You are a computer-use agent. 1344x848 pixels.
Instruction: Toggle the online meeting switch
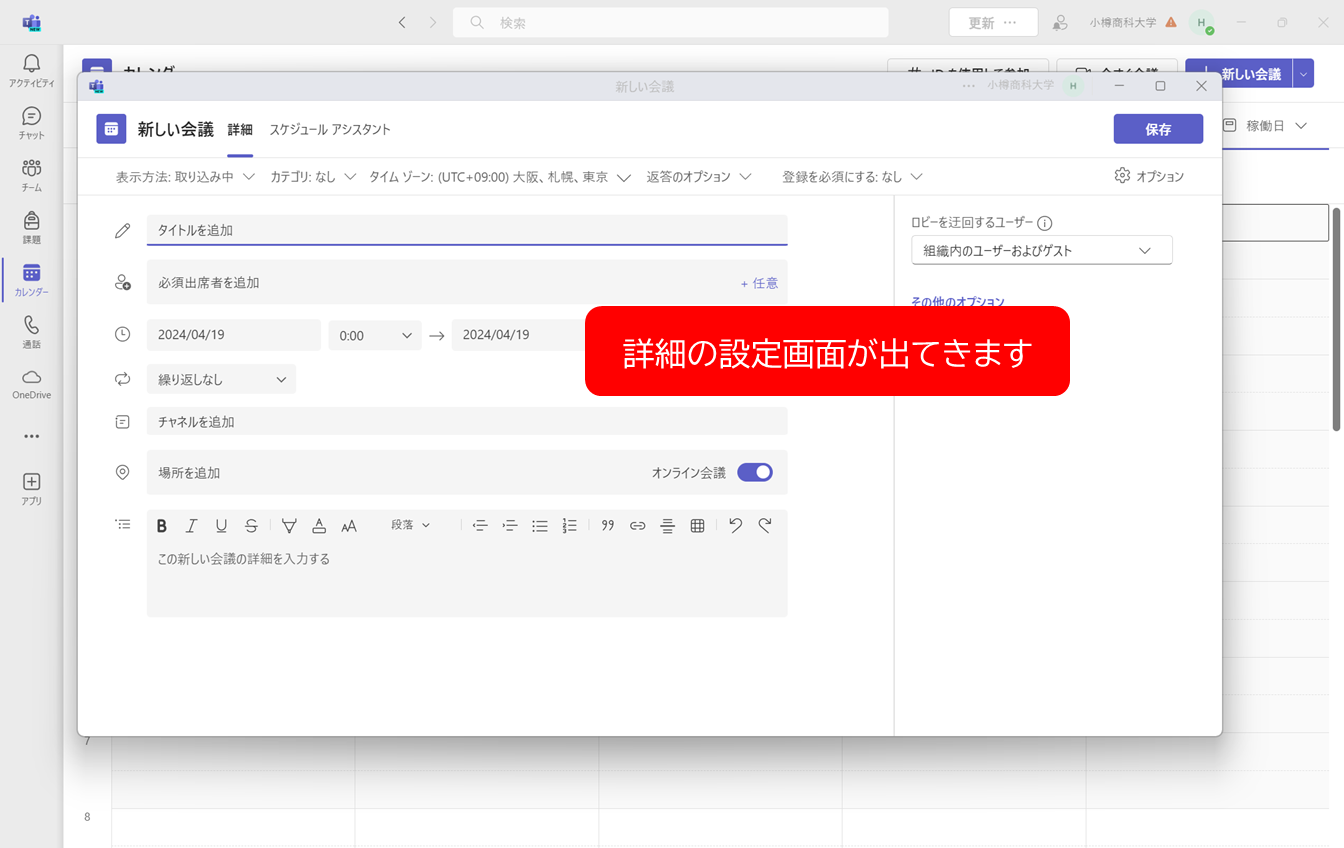(755, 472)
